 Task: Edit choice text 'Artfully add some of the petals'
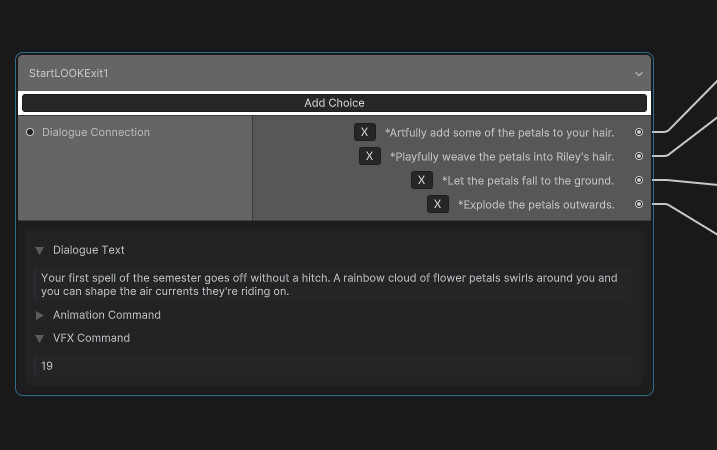coord(499,133)
